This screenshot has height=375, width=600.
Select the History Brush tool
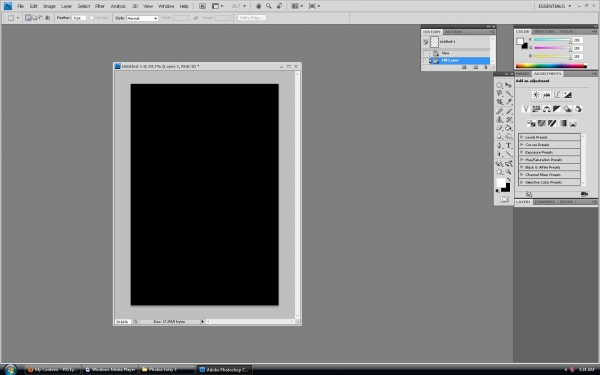point(509,120)
